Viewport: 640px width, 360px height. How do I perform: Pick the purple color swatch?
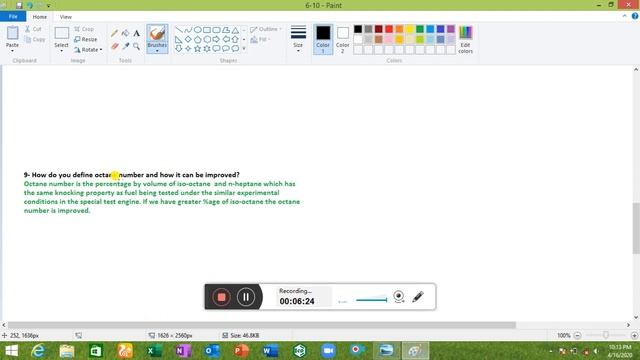451,29
